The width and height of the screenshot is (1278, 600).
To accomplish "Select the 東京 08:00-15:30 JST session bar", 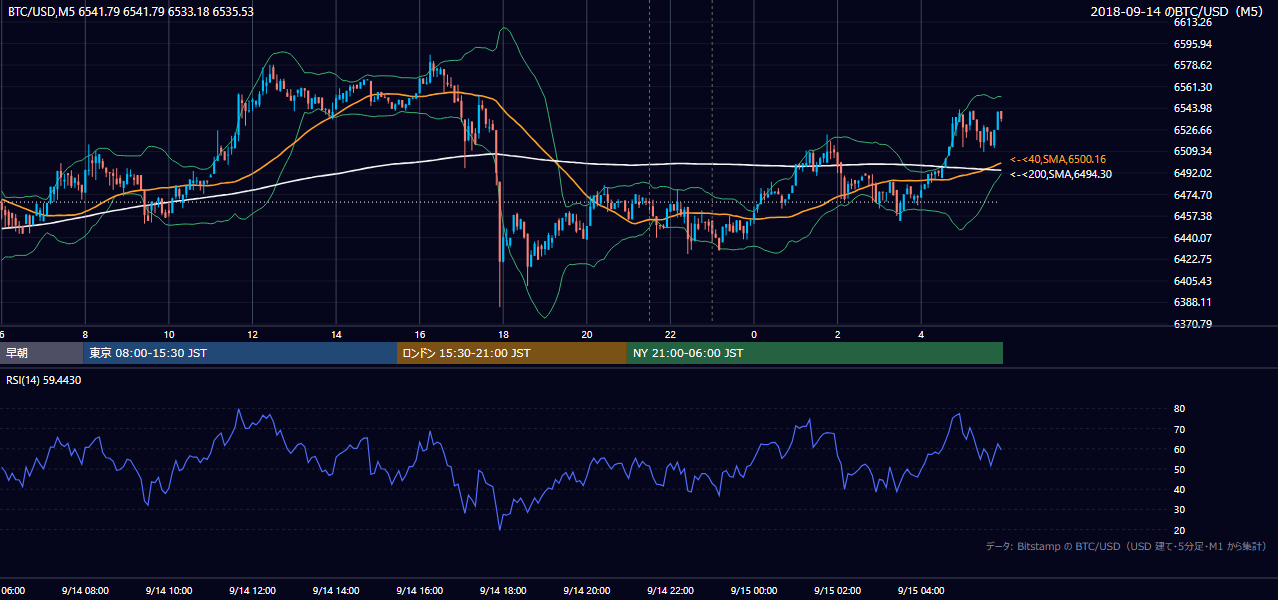I will pos(240,353).
